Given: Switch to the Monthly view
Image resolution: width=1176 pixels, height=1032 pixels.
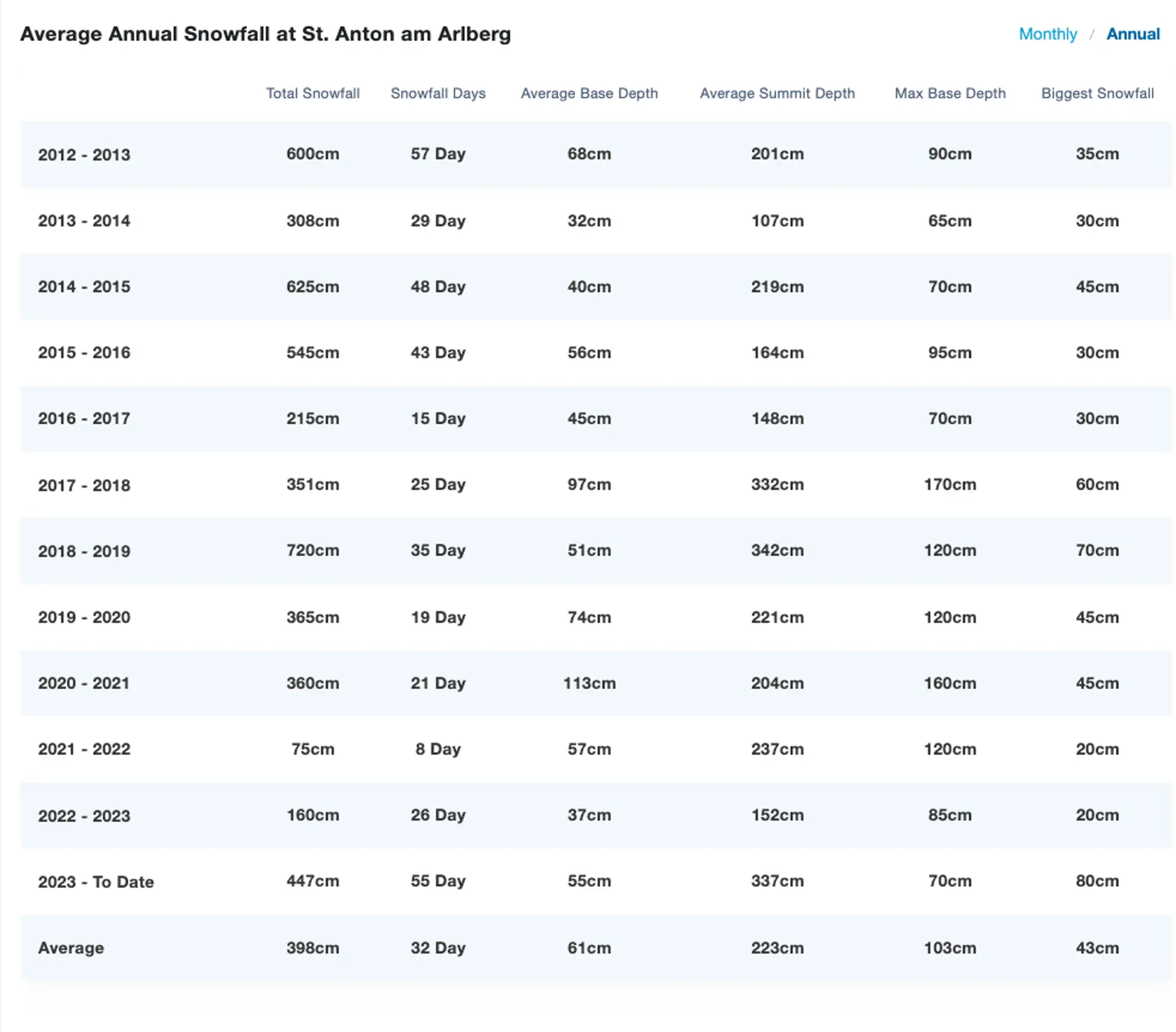Looking at the screenshot, I should [1047, 34].
